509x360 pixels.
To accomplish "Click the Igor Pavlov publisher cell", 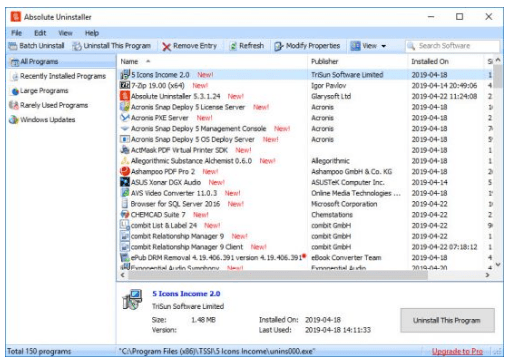I will click(x=329, y=86).
